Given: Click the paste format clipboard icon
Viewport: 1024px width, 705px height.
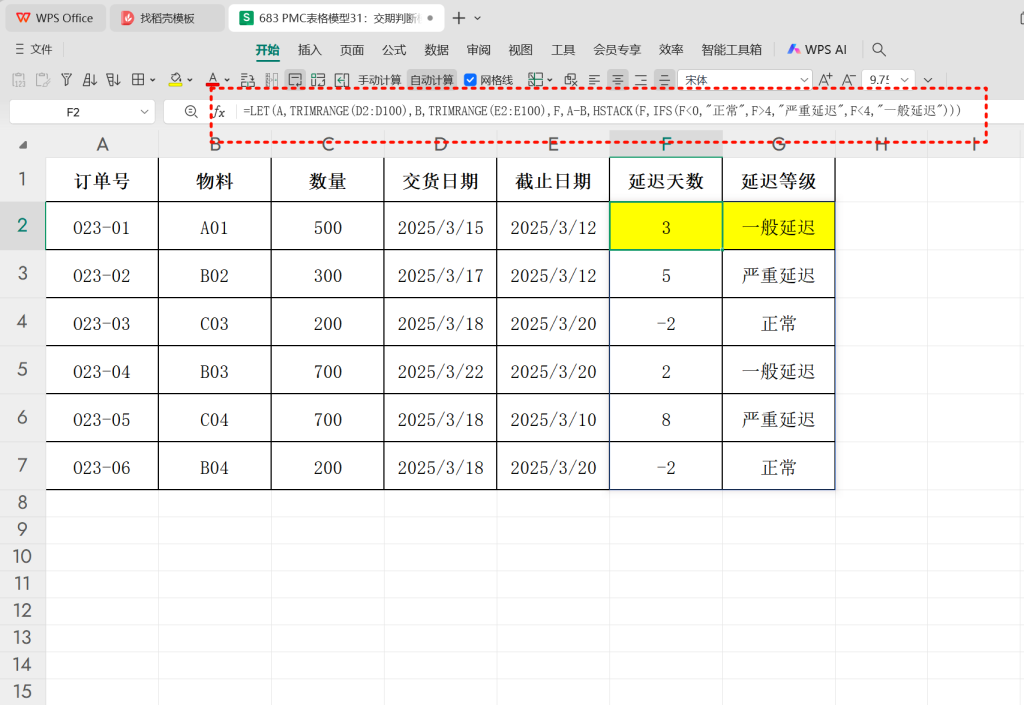Looking at the screenshot, I should coord(43,80).
